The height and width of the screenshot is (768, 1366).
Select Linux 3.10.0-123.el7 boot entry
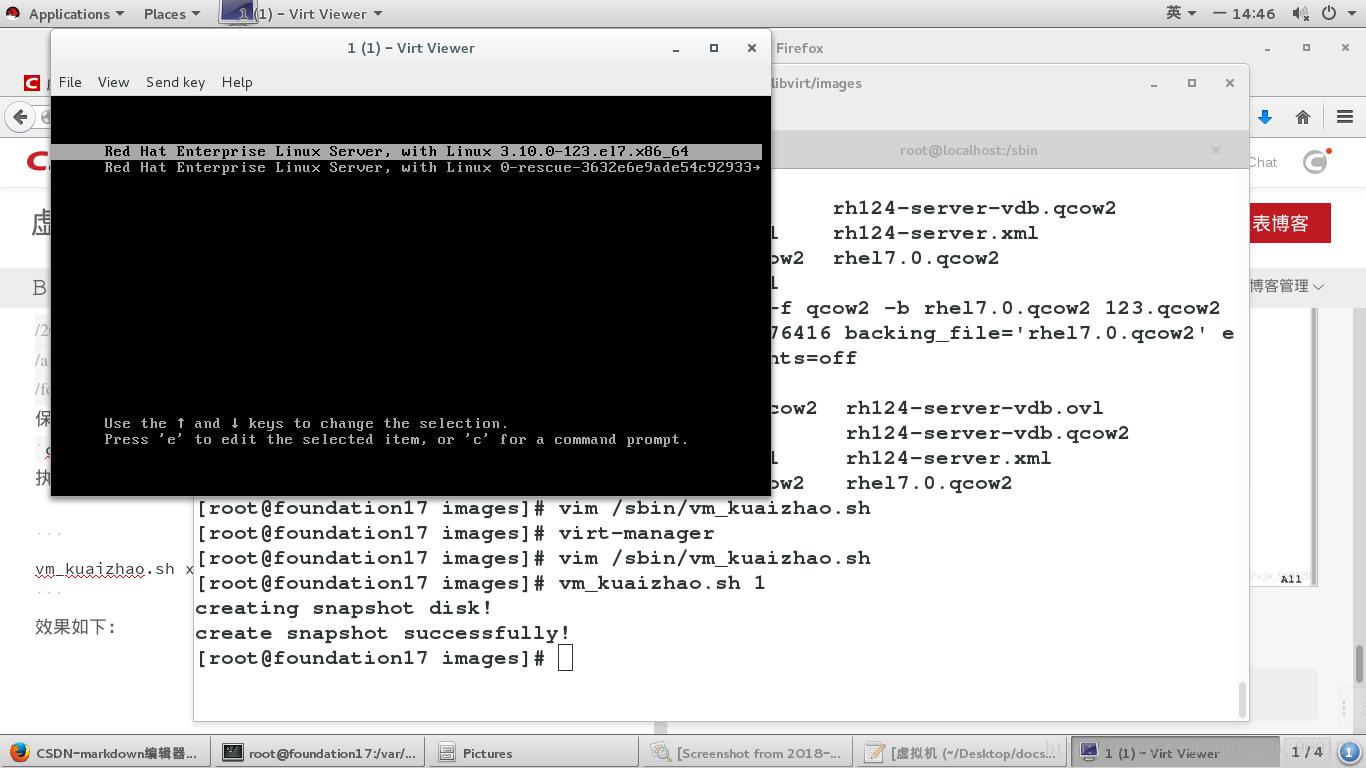click(396, 152)
